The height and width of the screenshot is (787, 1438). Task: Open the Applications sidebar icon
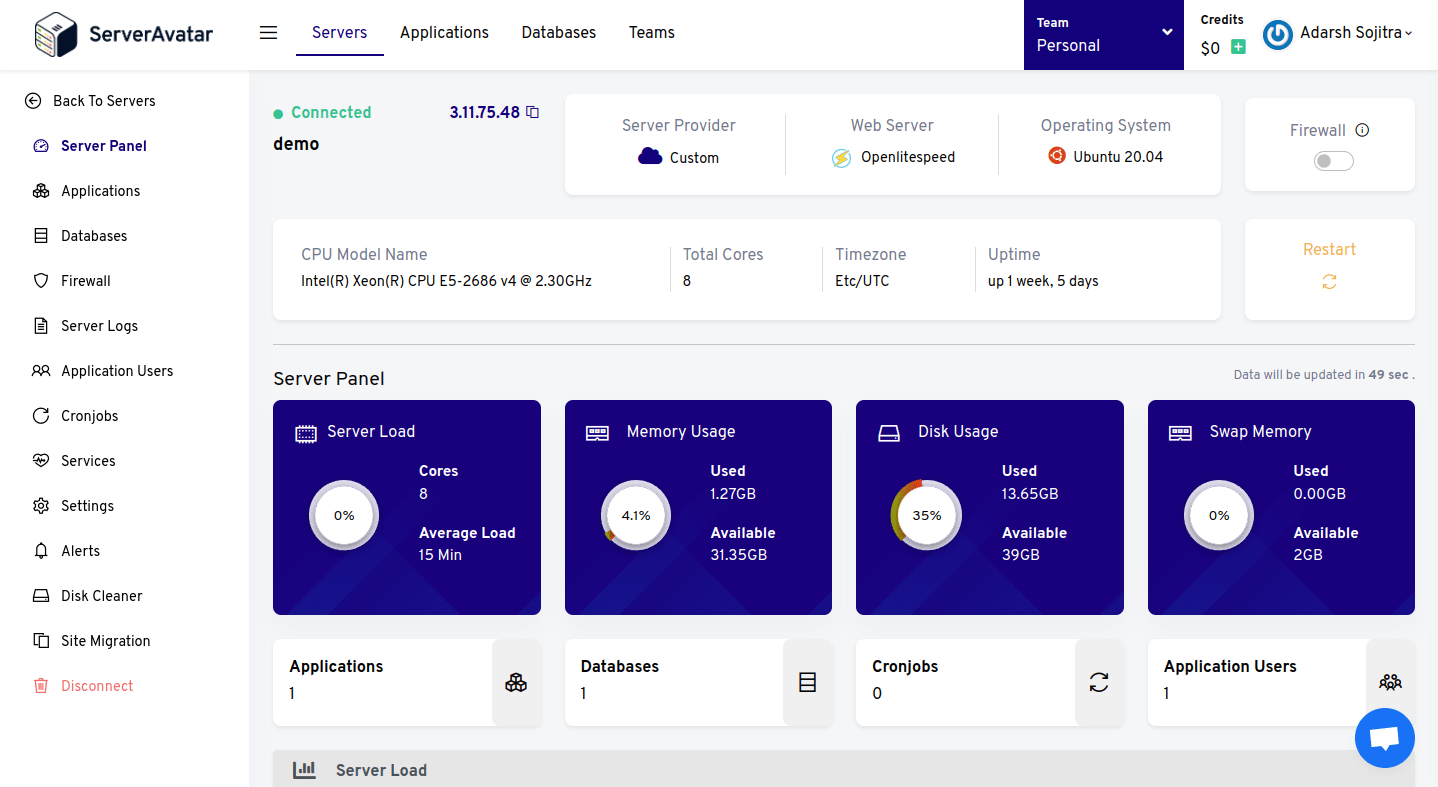pyautogui.click(x=40, y=190)
